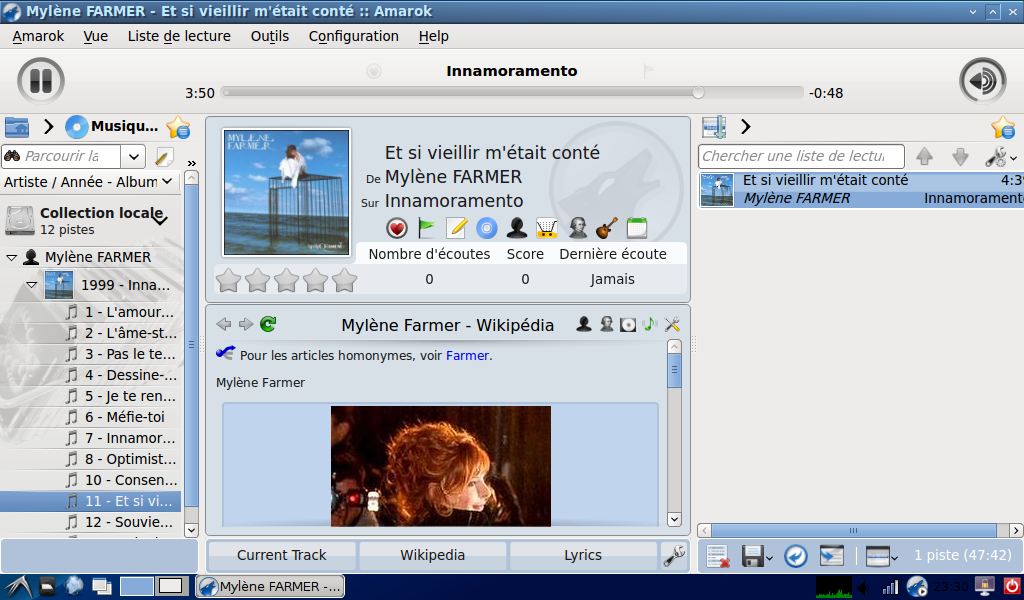1024x600 pixels.
Task: Move track down with the down arrow
Action: 960,156
